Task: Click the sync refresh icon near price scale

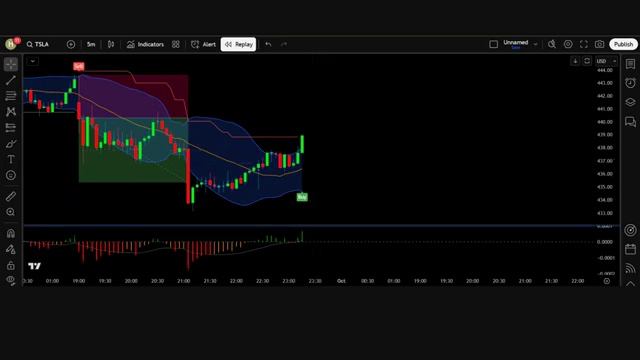Action: [x=587, y=61]
